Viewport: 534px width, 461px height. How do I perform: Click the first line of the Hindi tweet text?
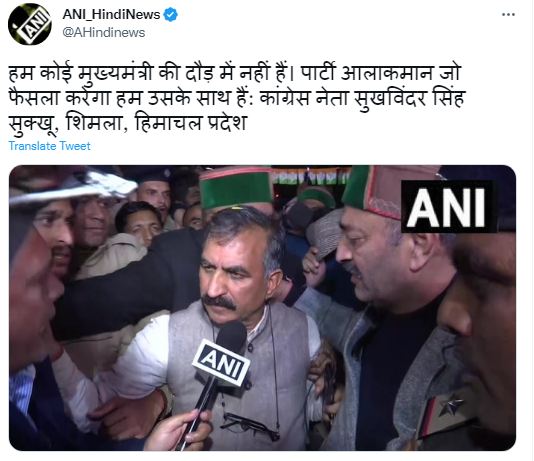pos(235,73)
